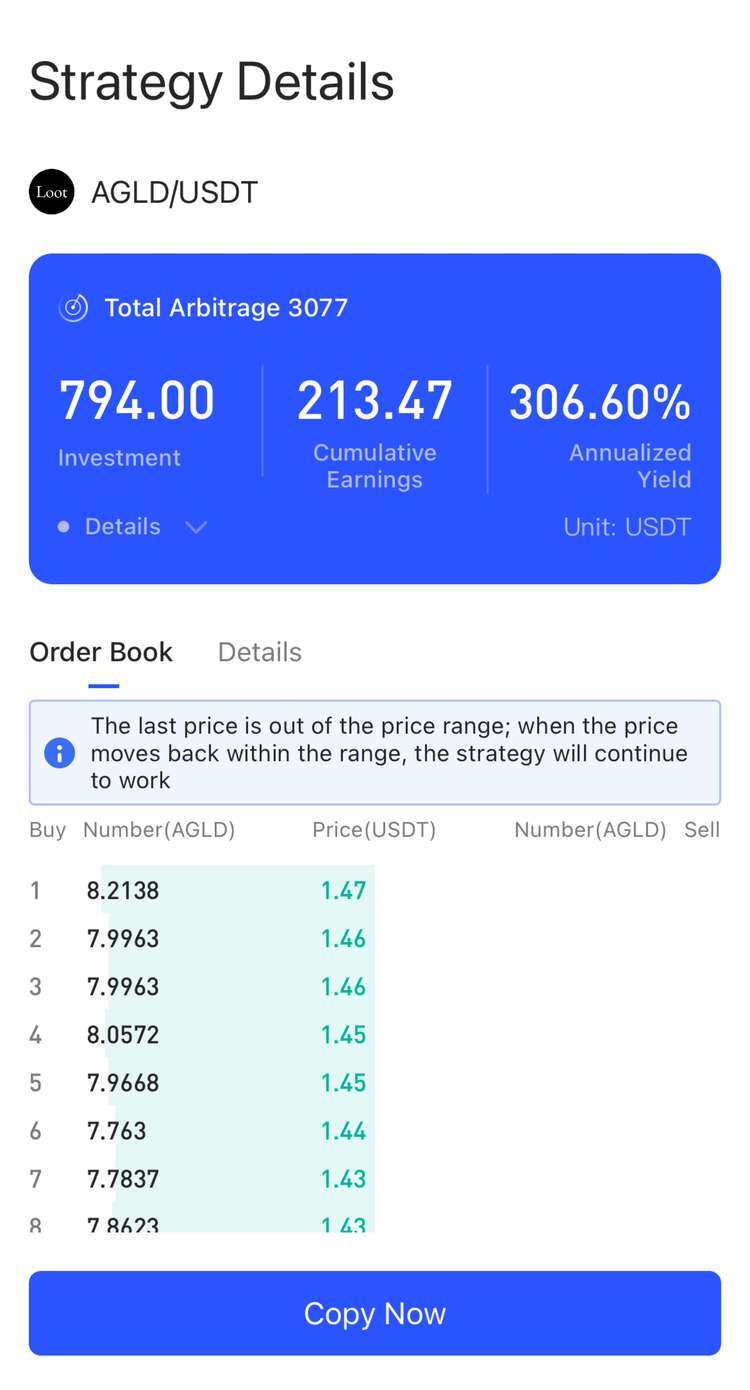Click the 213.47 Cumulative Earnings value

coord(374,401)
